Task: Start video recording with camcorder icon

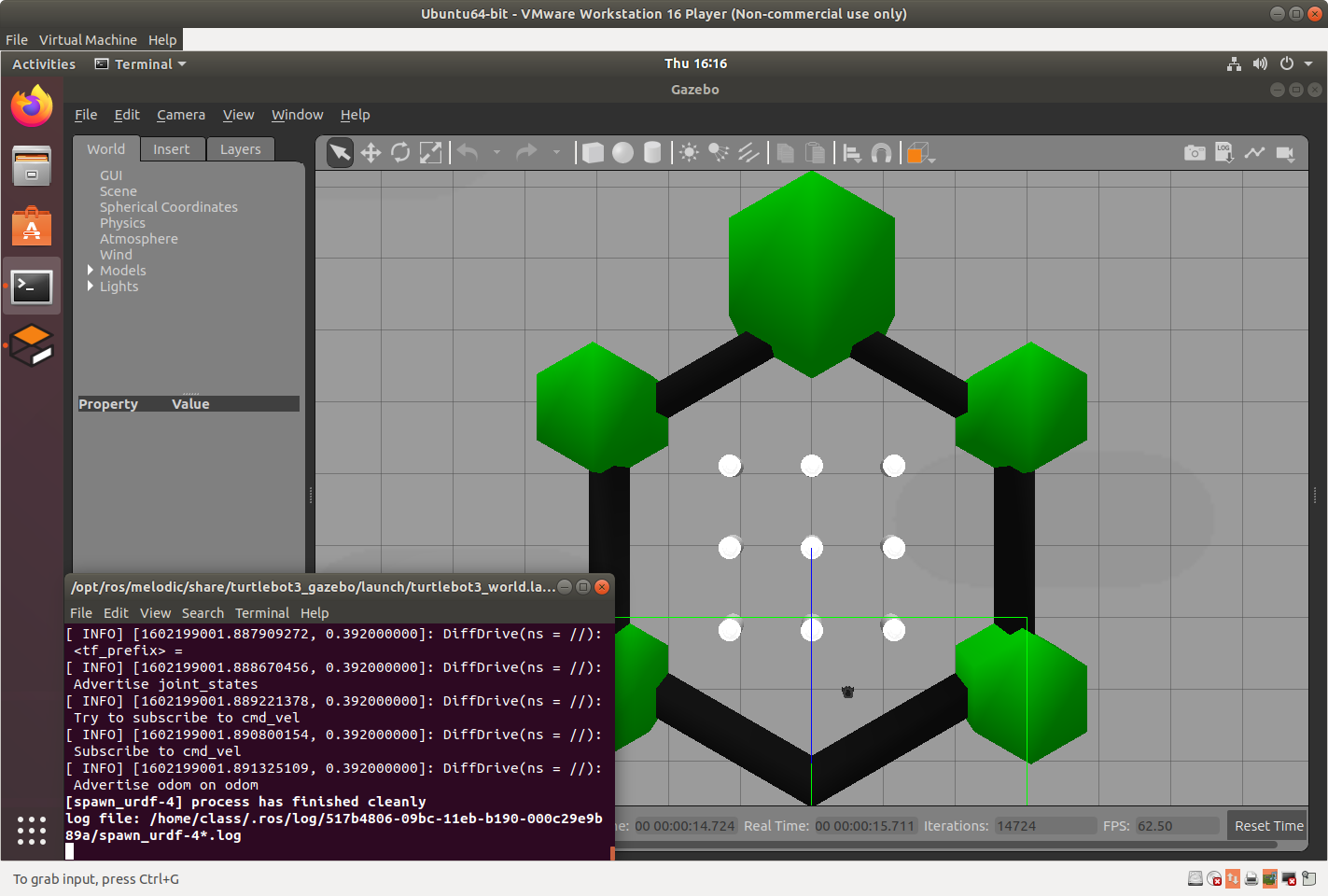Action: coord(1285,153)
